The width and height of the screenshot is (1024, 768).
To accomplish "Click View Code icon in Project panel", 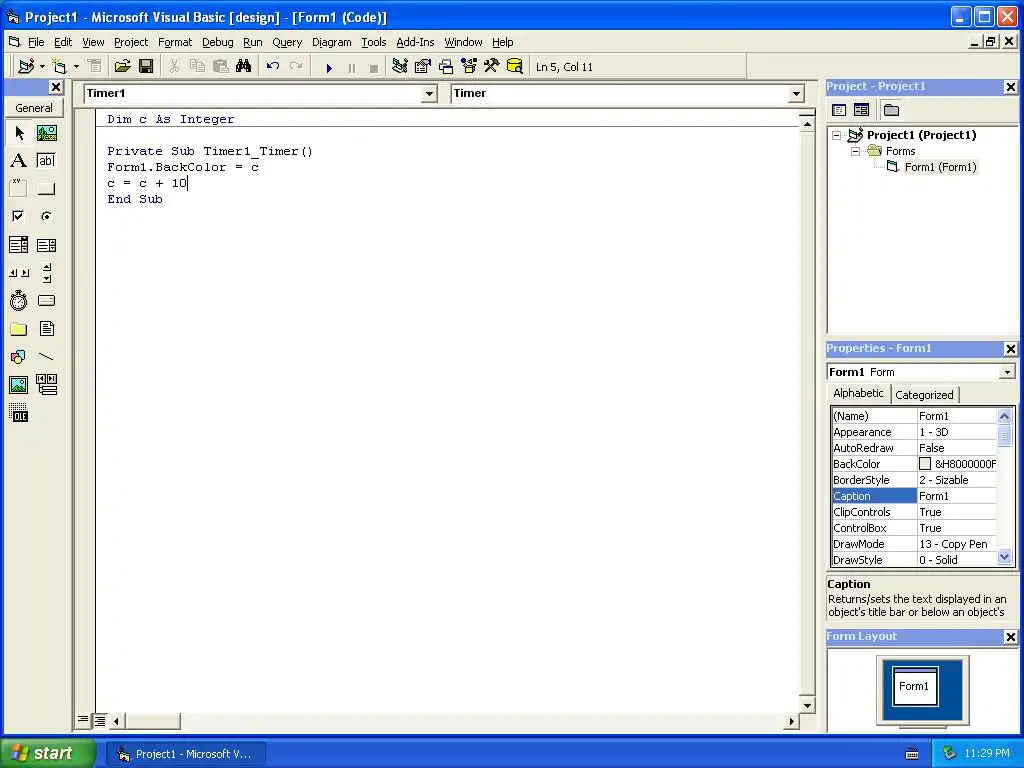I will (839, 110).
